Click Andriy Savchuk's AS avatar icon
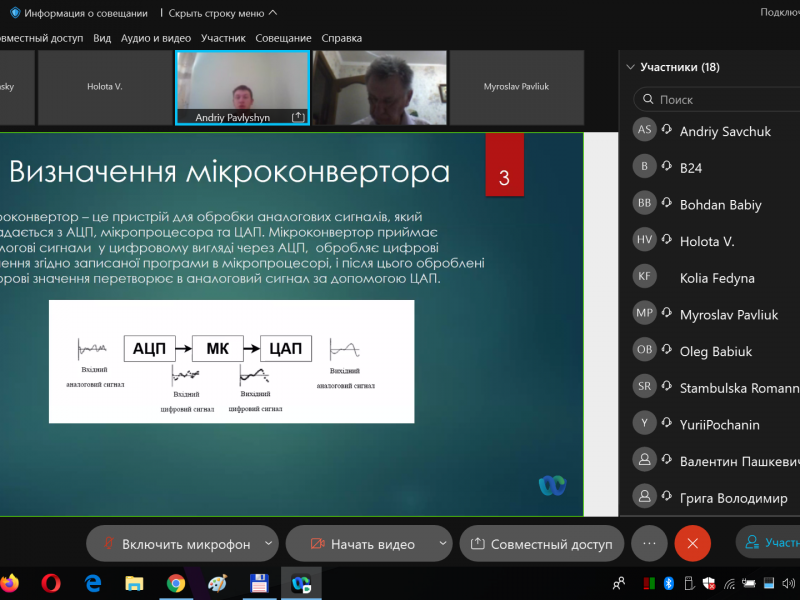The width and height of the screenshot is (800, 600). tap(645, 131)
